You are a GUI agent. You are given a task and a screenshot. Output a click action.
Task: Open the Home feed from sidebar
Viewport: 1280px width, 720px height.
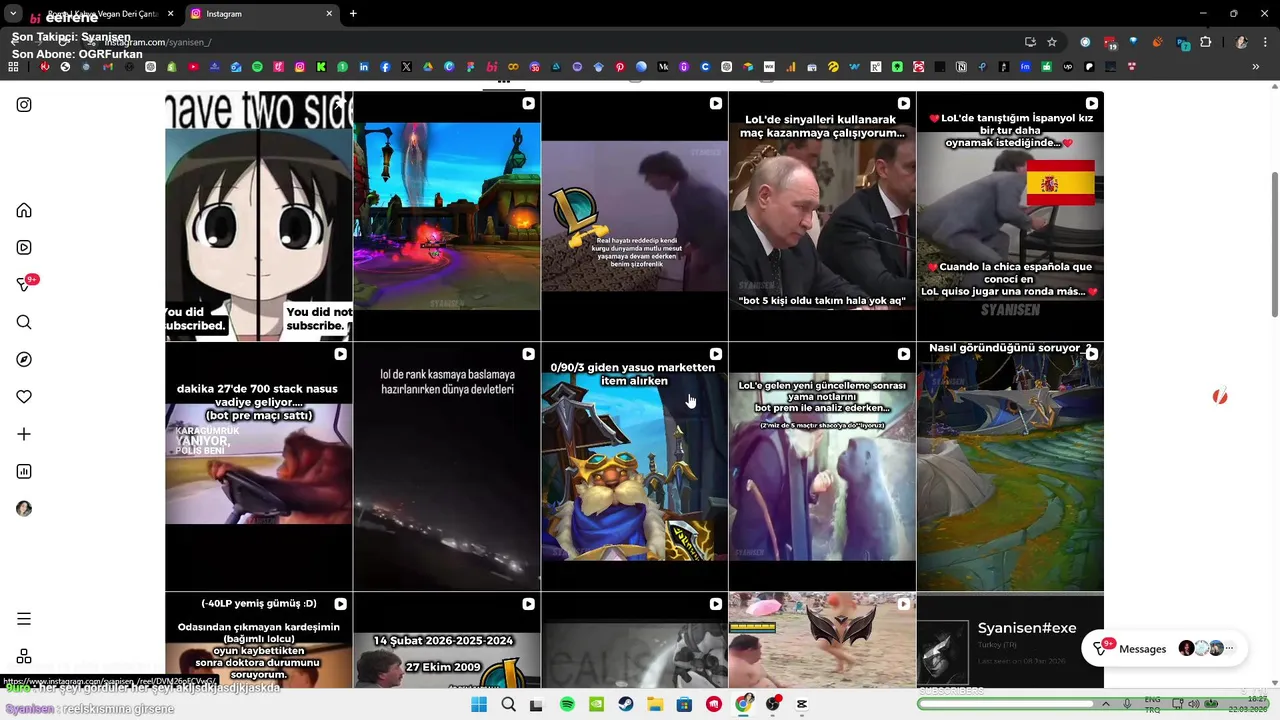[24, 210]
